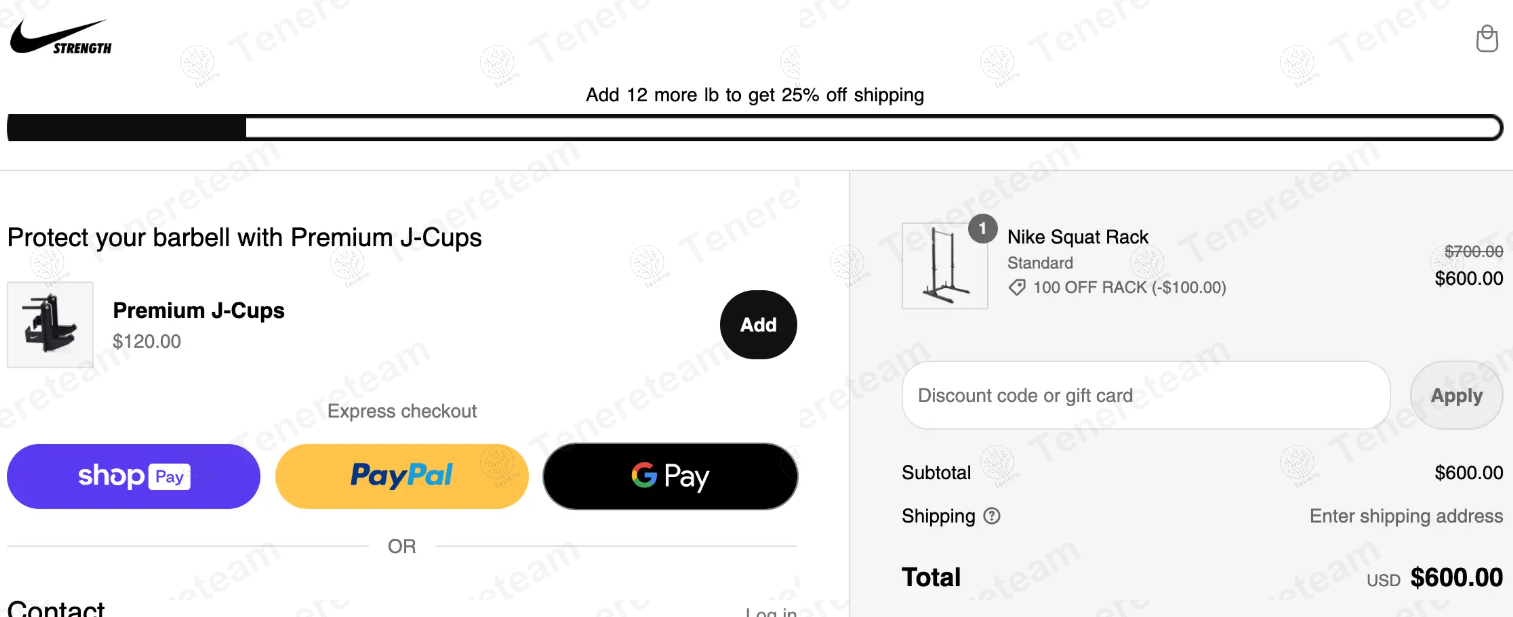Click the shipping discount progress bar
The height and width of the screenshot is (617, 1513).
pos(754,127)
